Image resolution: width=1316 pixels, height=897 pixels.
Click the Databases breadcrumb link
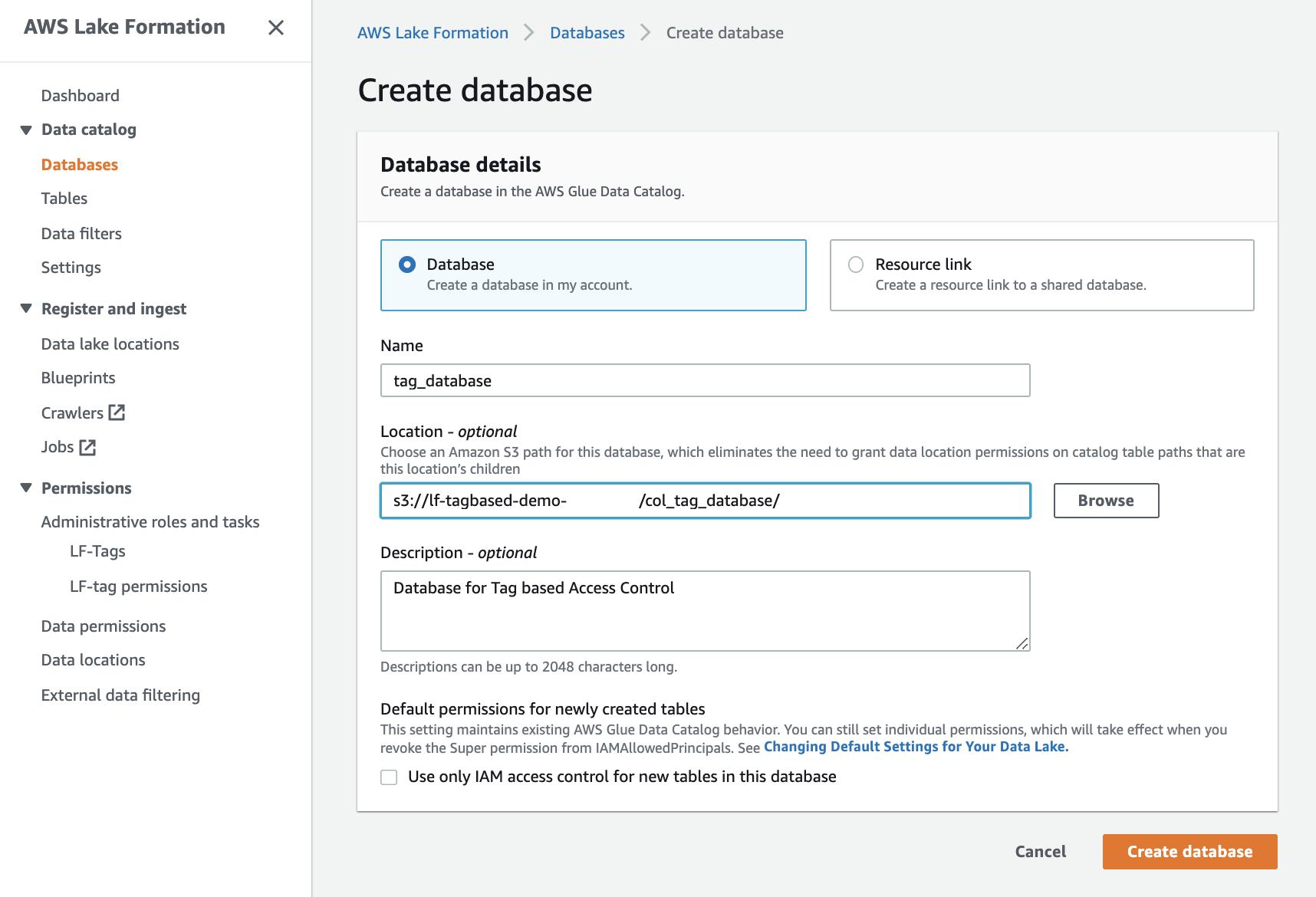587,33
